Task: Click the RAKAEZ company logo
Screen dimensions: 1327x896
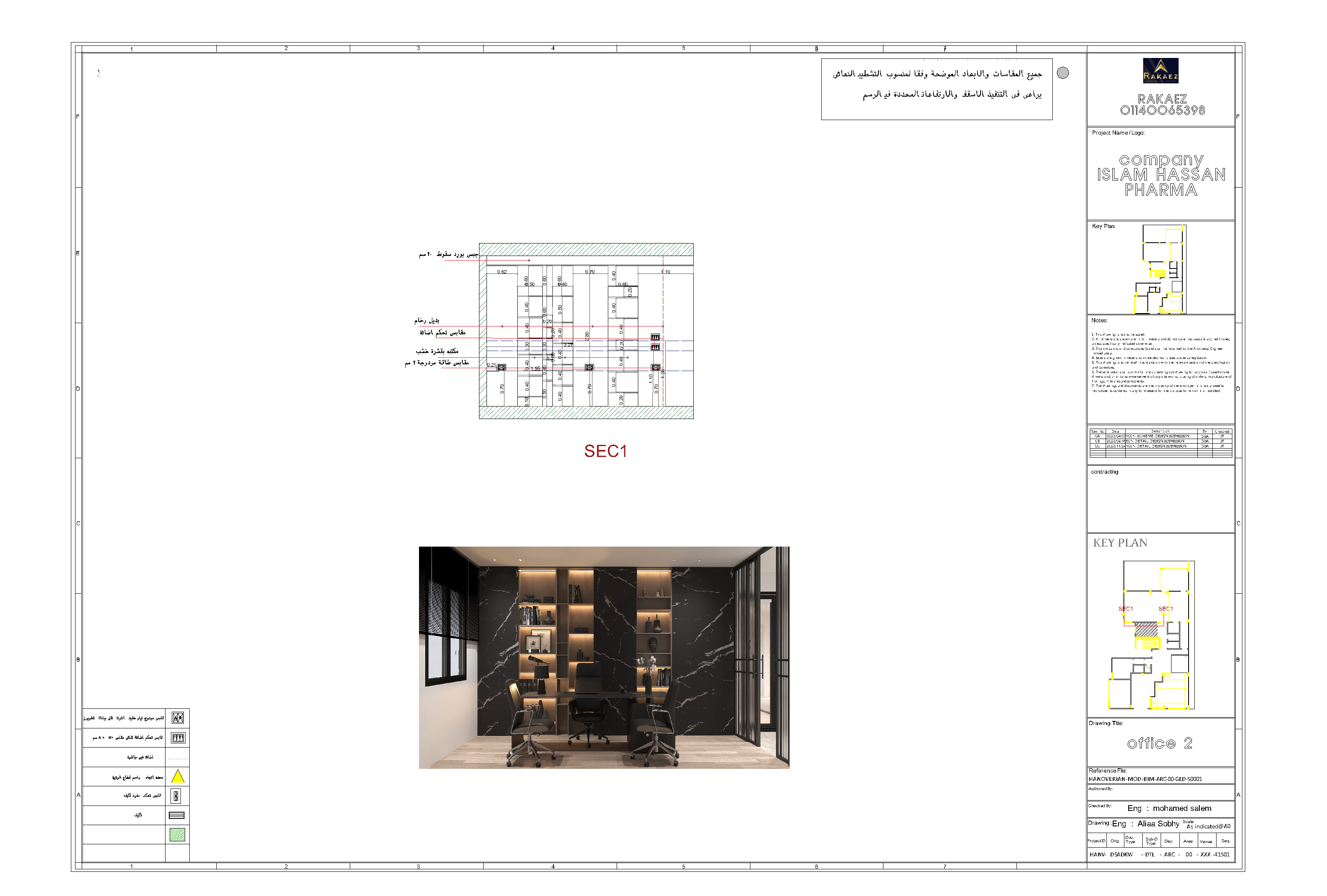Action: pos(1160,71)
